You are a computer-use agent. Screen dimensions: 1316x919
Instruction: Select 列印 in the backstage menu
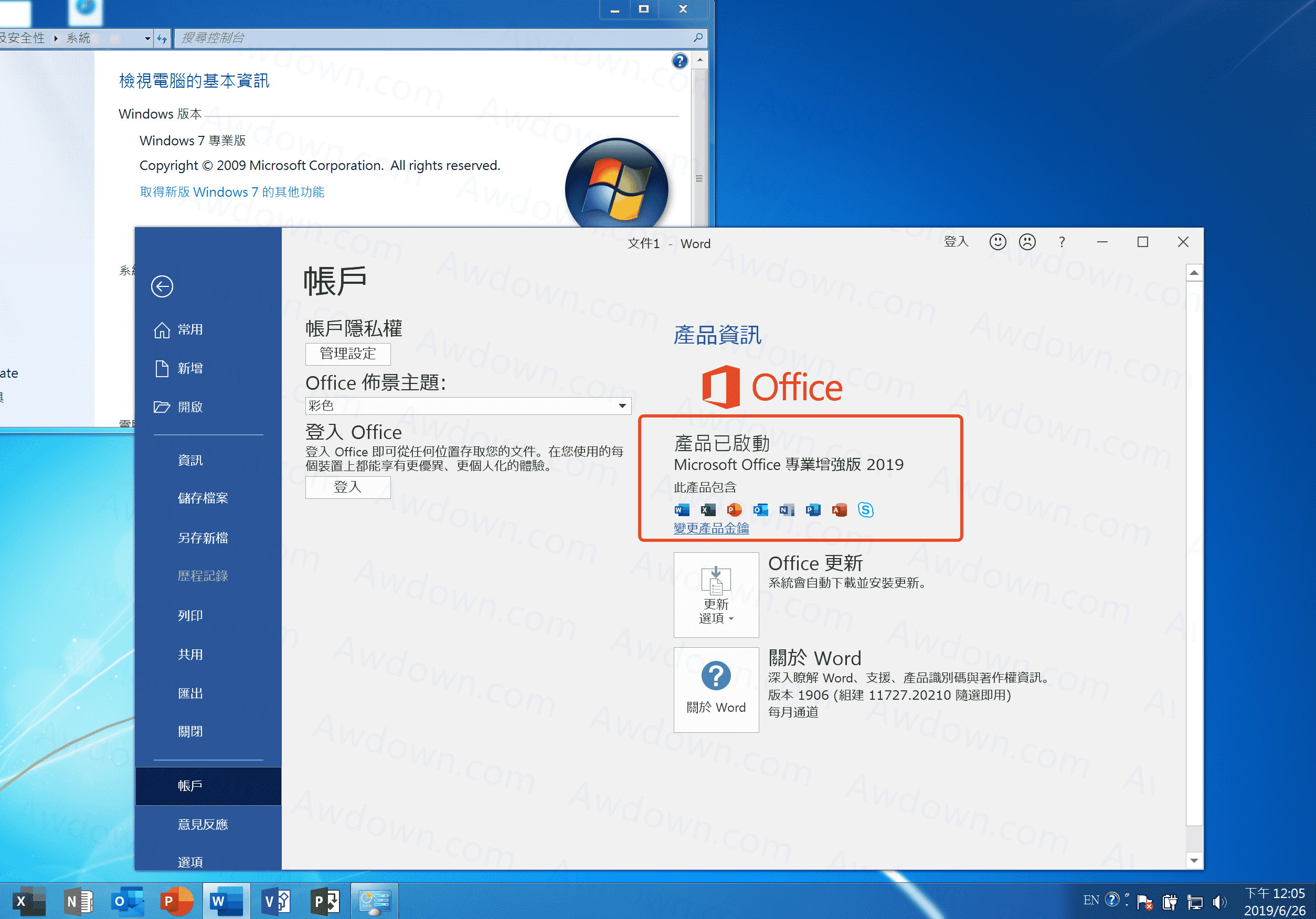coord(190,615)
